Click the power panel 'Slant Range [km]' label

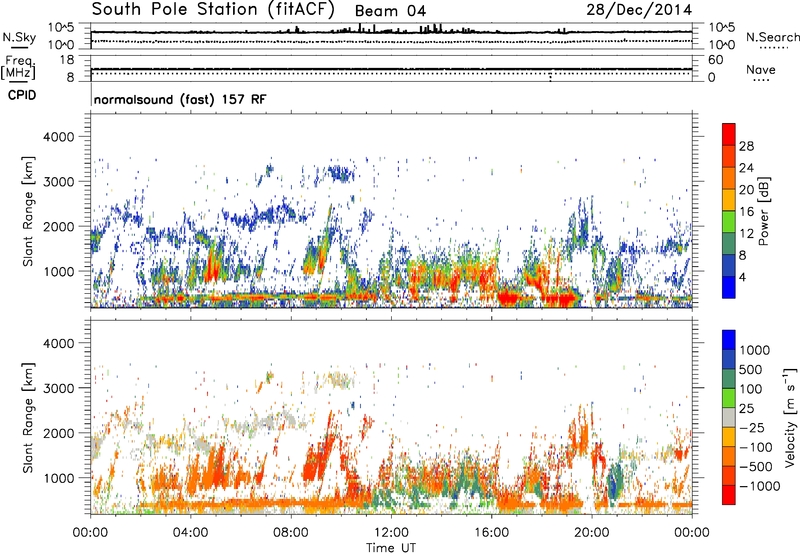point(28,211)
